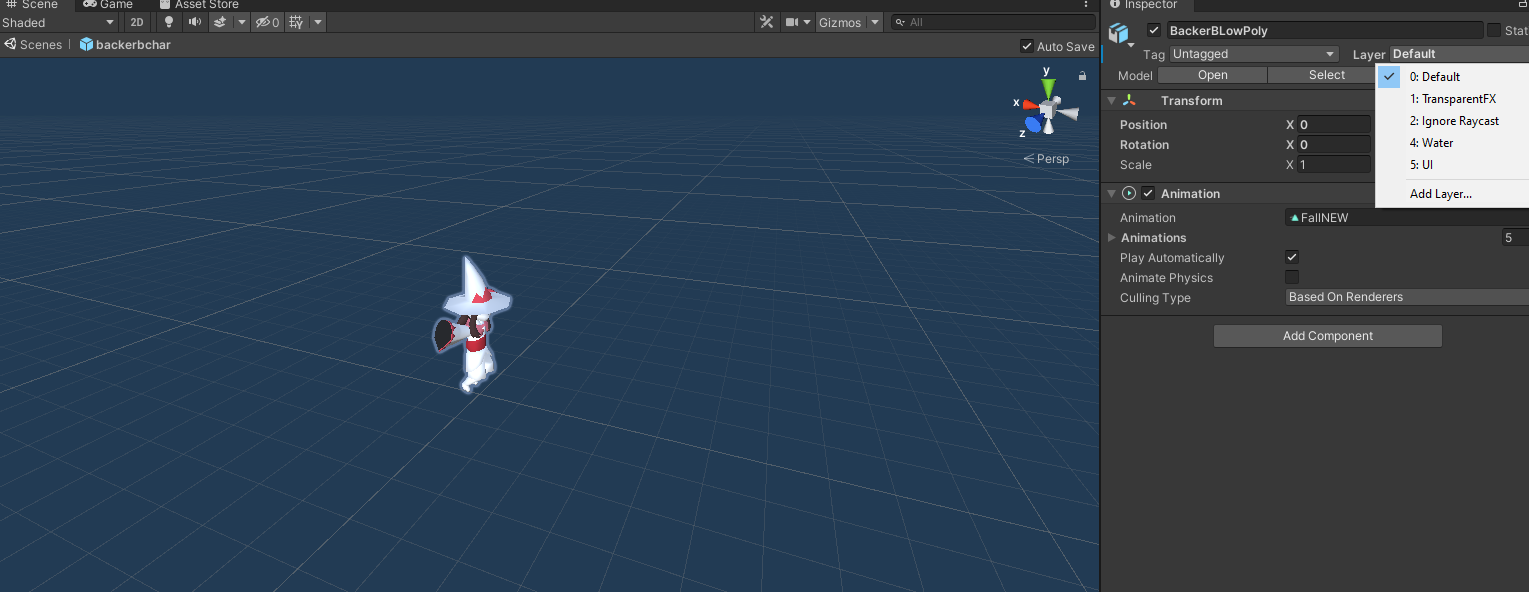Enable Animate Physics checkbox
Screen dimensions: 1529x592
pyautogui.click(x=1292, y=277)
